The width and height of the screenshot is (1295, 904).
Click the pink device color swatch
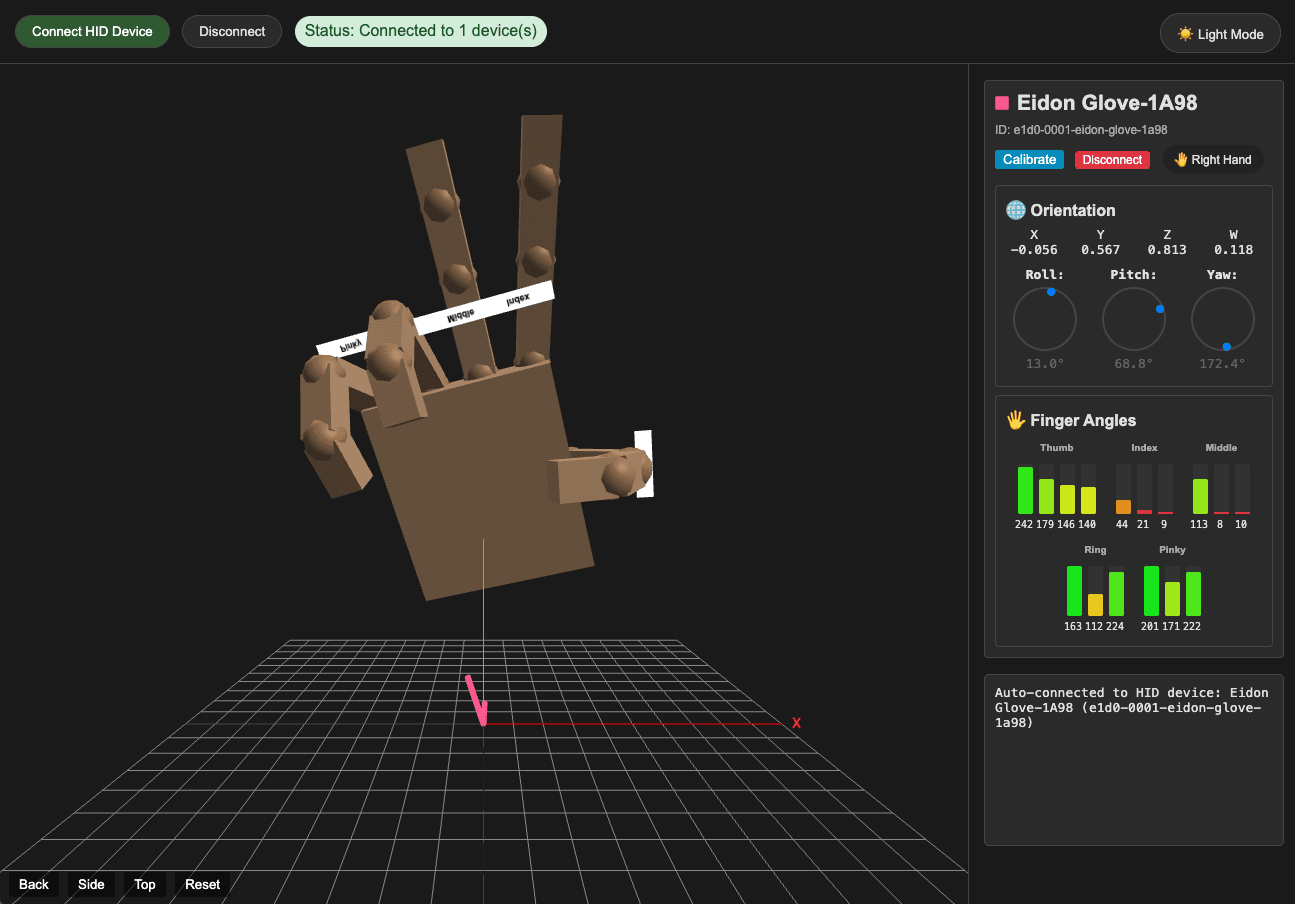[1002, 103]
